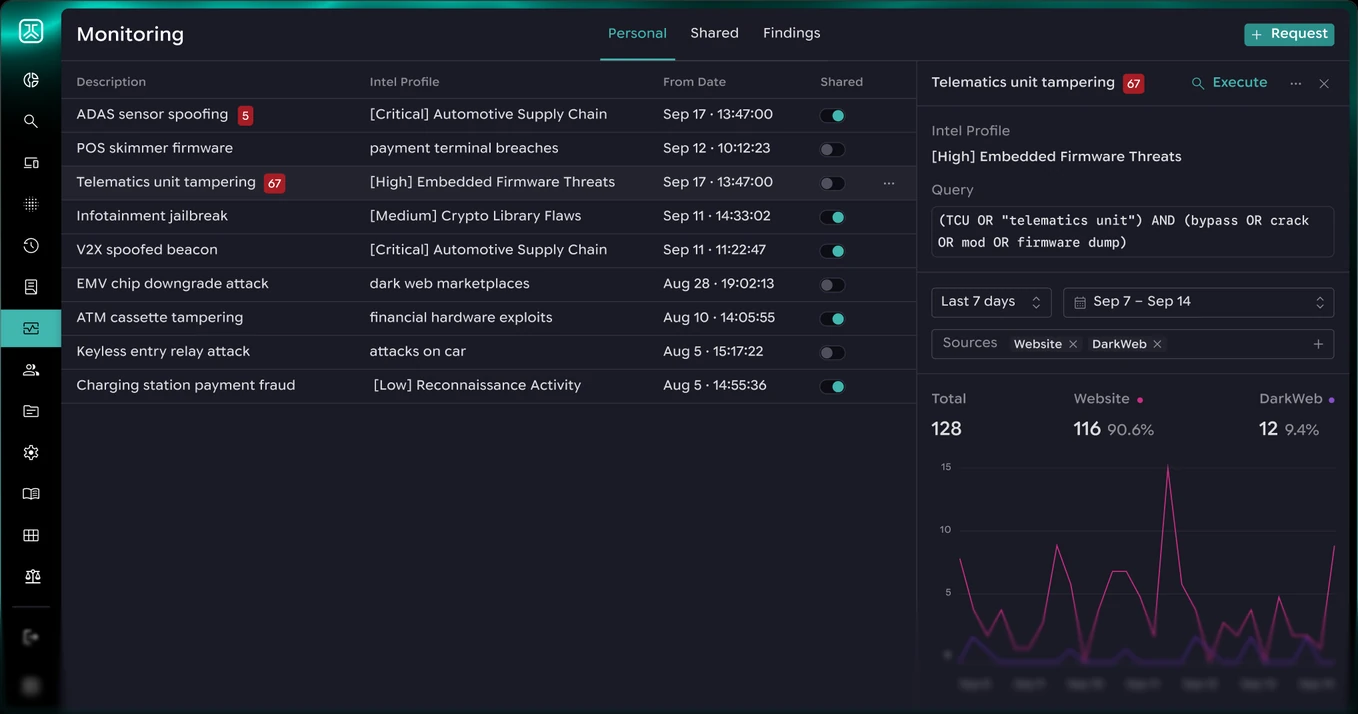Open the reports document icon in sidebar
This screenshot has height=714, width=1358.
pos(31,287)
